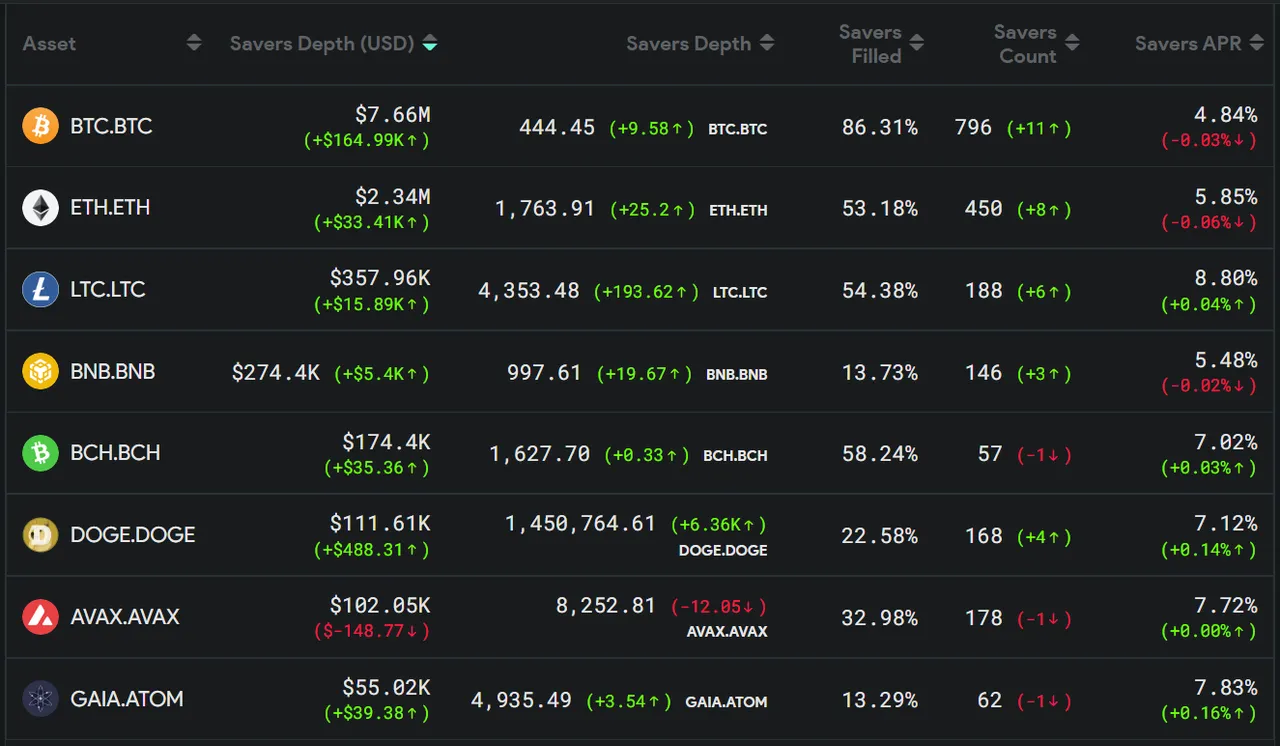Click the BNB.BNB $274.4K depth value

pos(276,373)
